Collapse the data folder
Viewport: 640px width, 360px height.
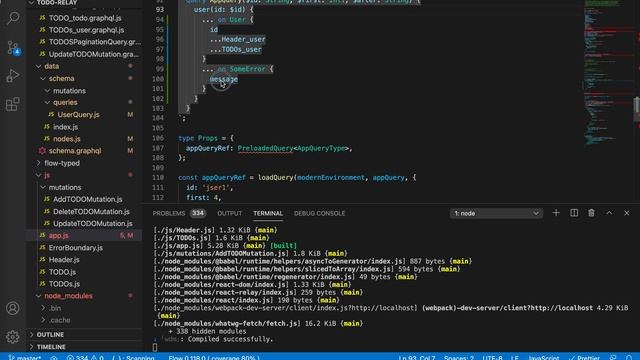pyautogui.click(x=51, y=66)
